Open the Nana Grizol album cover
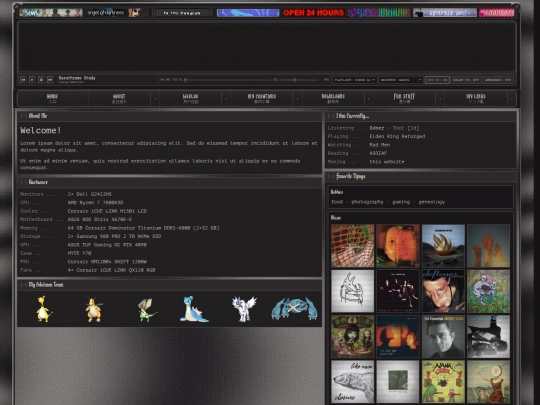 [443, 382]
